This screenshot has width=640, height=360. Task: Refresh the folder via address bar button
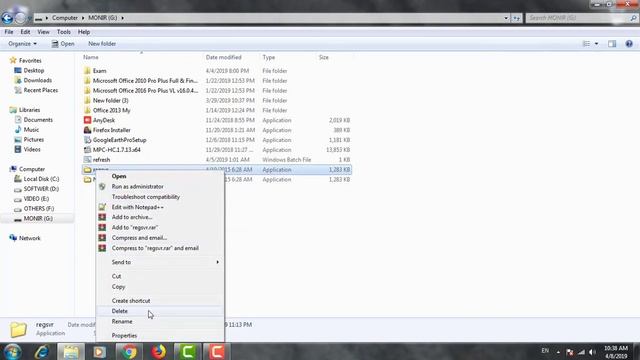(x=517, y=18)
